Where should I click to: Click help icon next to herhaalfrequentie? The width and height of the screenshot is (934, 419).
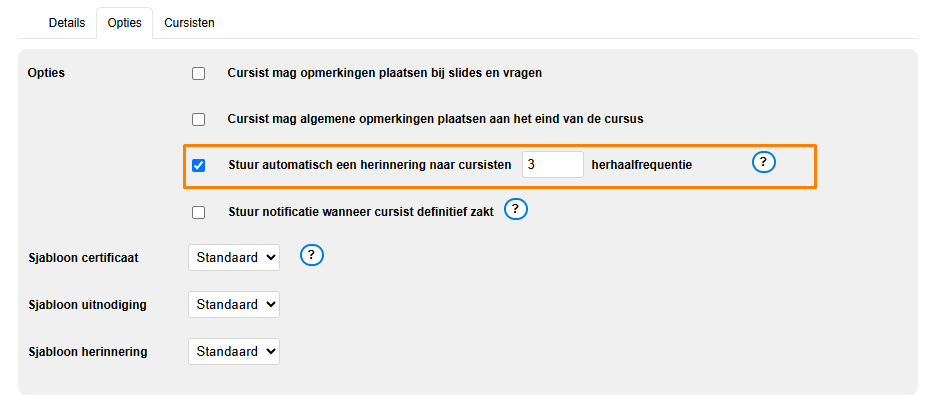[764, 163]
